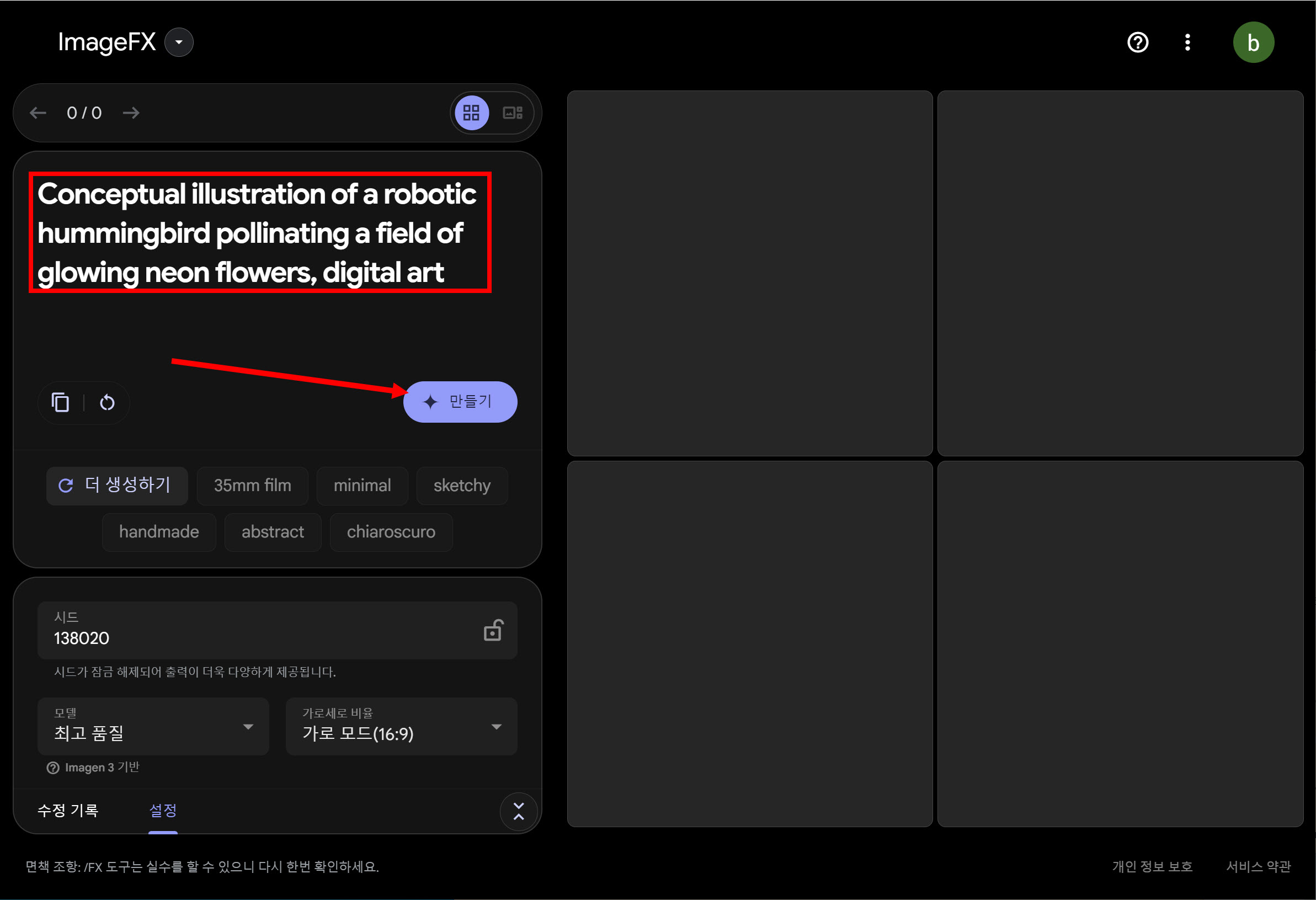This screenshot has height=900, width=1316.
Task: Copy the prompt with copy icon
Action: (61, 403)
